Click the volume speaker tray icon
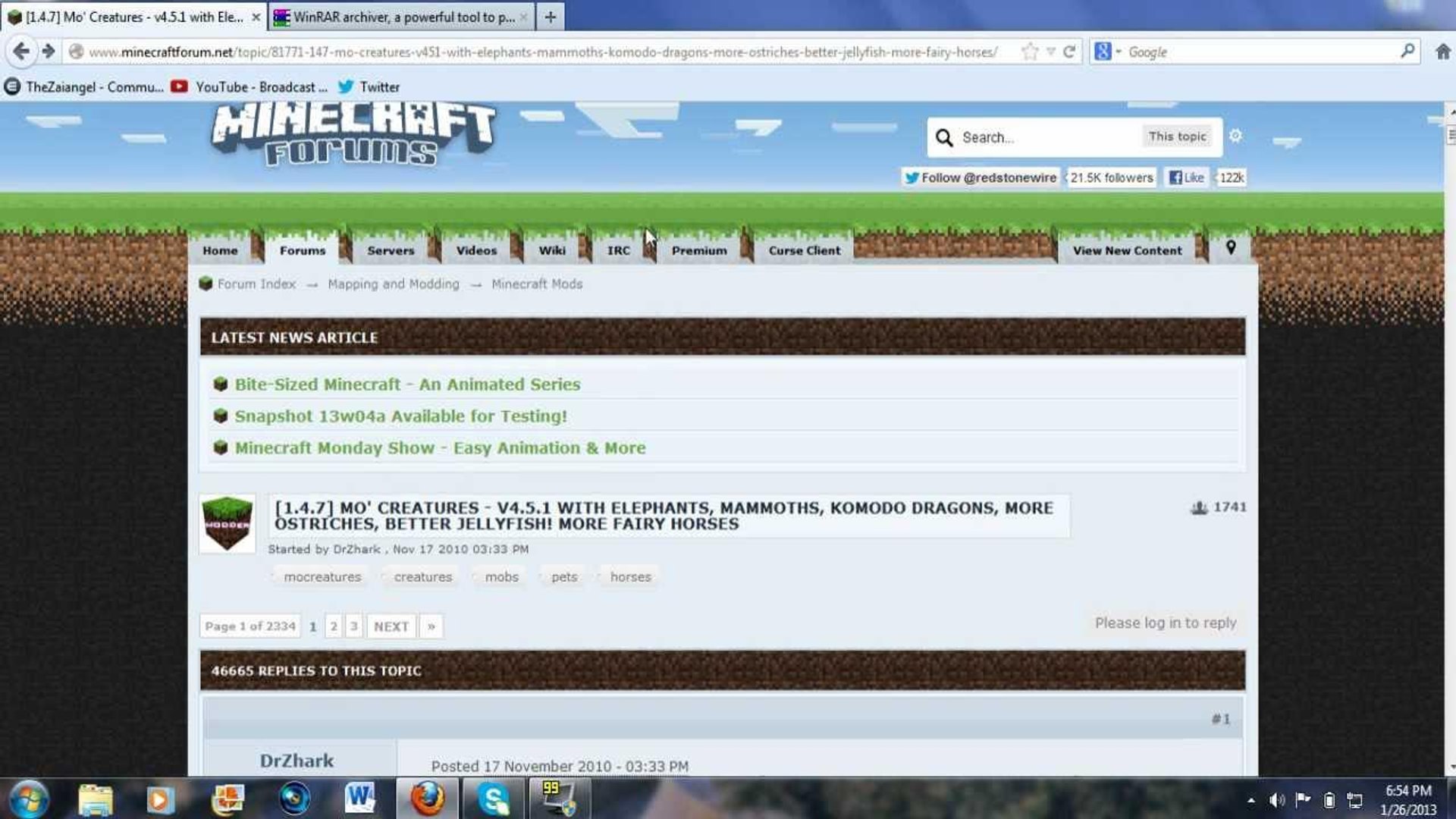 coord(1277,800)
